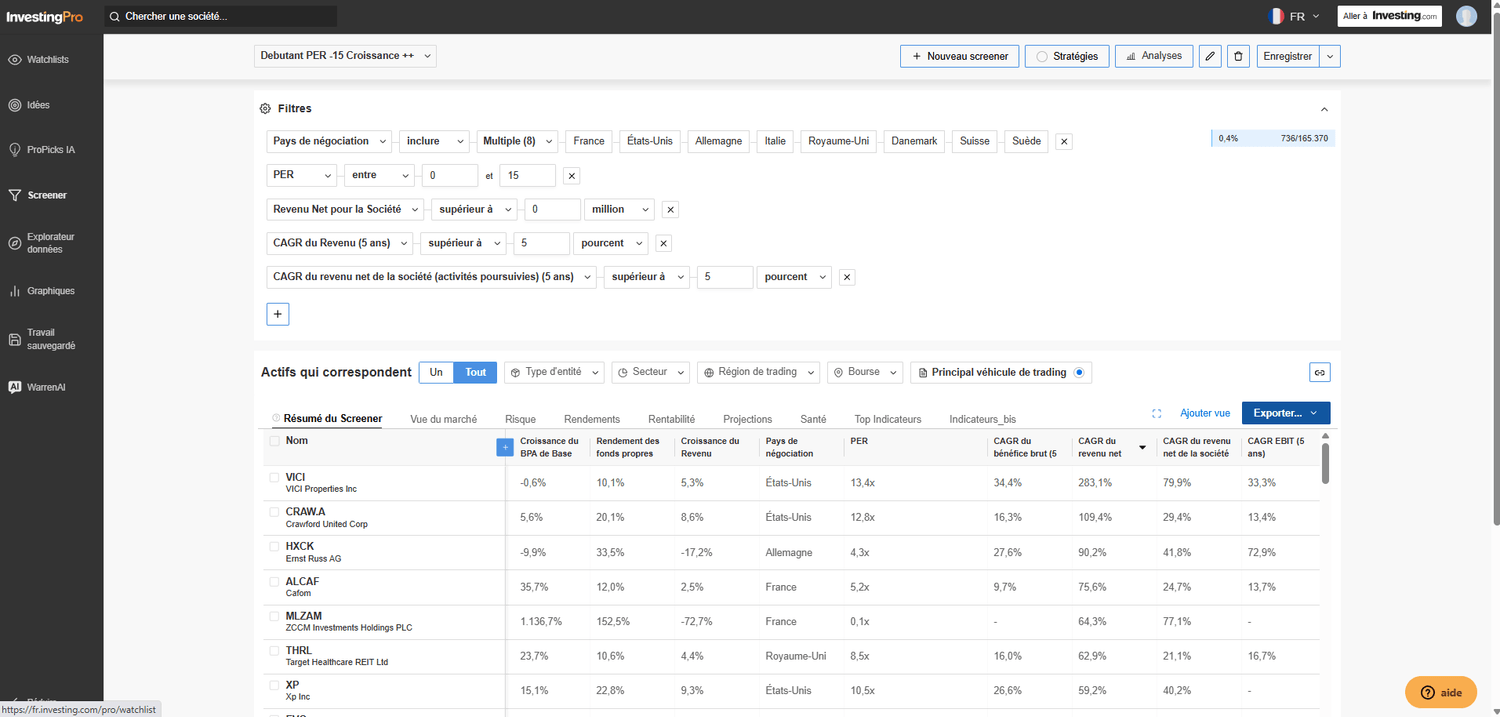Switch to the Rentabilité tab
This screenshot has width=1500, height=717.
(x=672, y=420)
